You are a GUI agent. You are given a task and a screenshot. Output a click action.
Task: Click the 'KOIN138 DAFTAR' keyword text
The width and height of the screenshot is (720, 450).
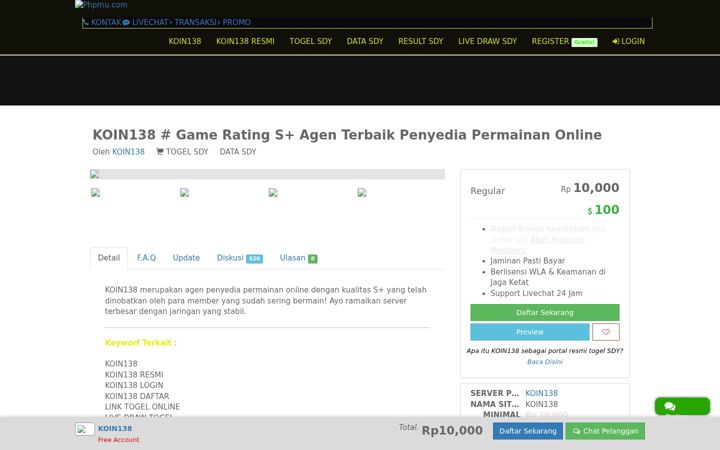pos(137,396)
